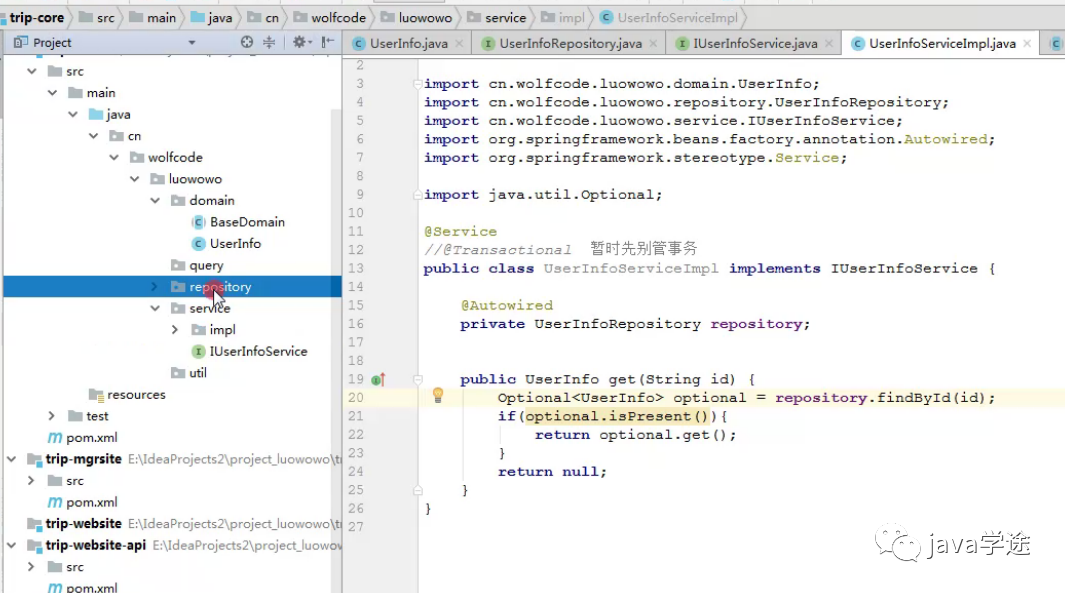Switch to the UserInfoRepository.java tab

[570, 44]
